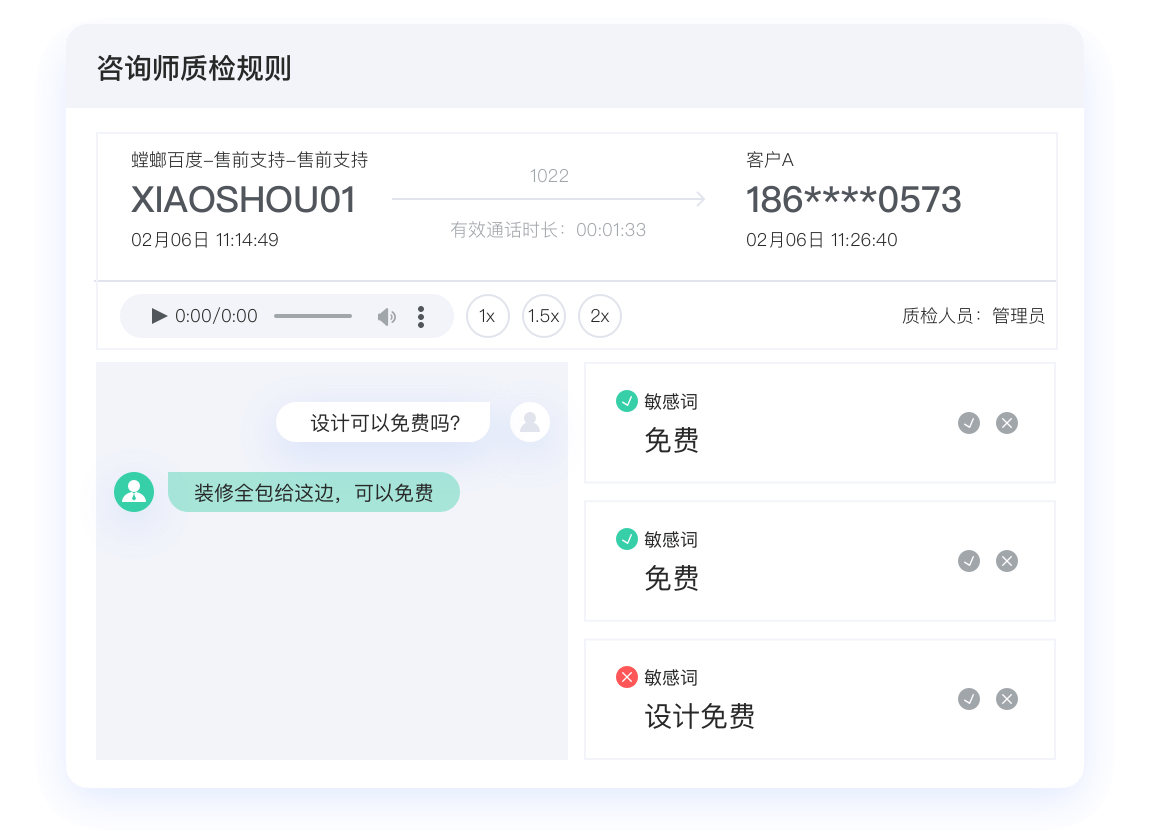Click timestamp 02月06日 11:14:49

coord(205,240)
